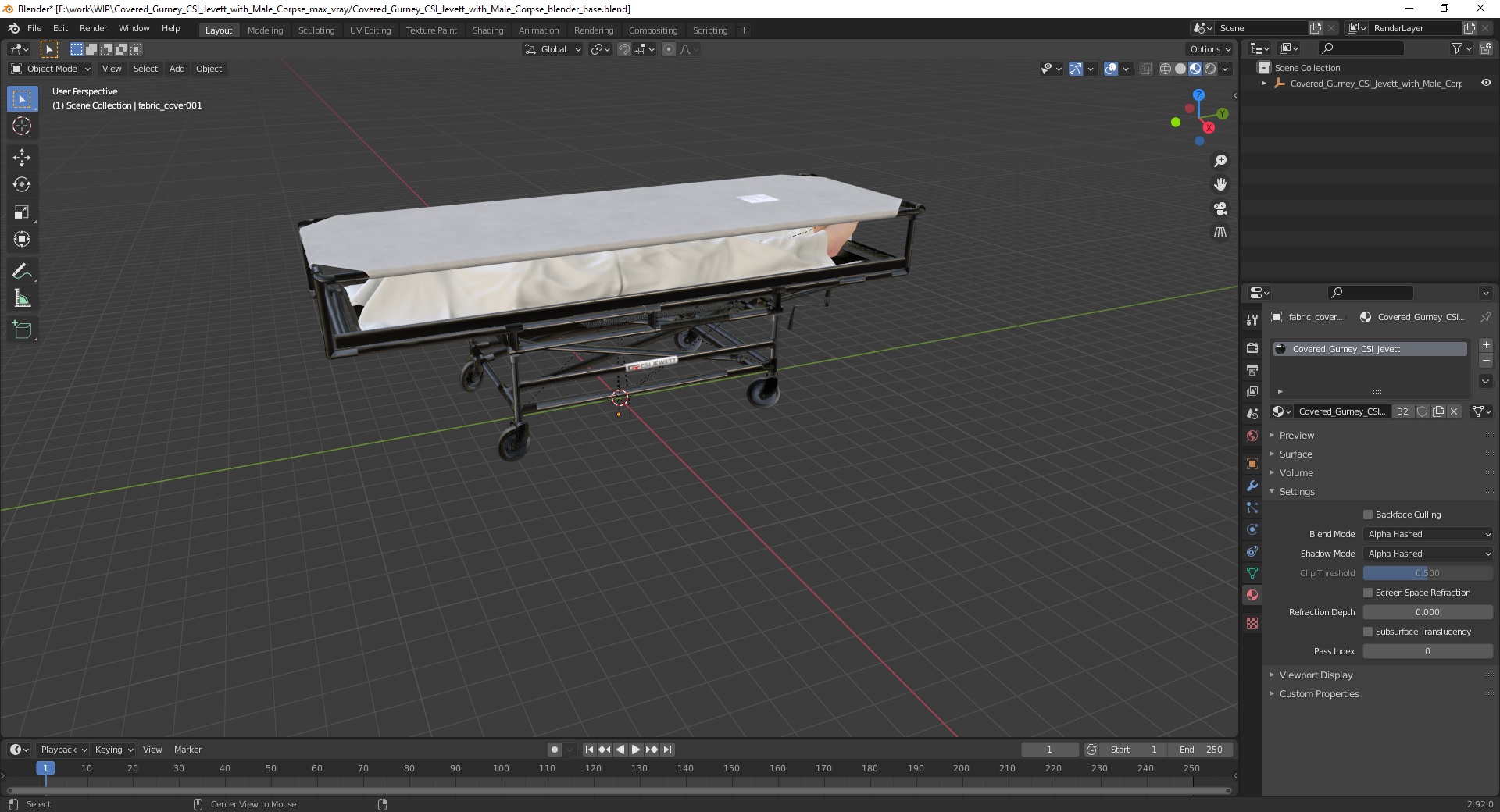
Task: Activate the Select Box tool
Action: (22, 98)
